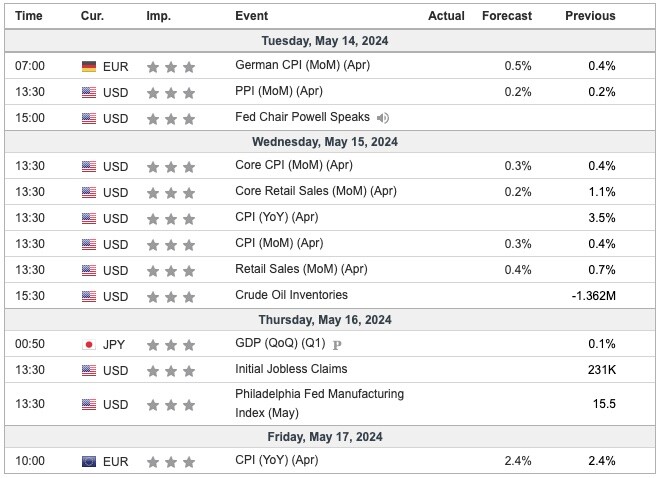Open the PPI (MoM) (Apr) event
Image resolution: width=660 pixels, height=478 pixels.
click(x=279, y=91)
